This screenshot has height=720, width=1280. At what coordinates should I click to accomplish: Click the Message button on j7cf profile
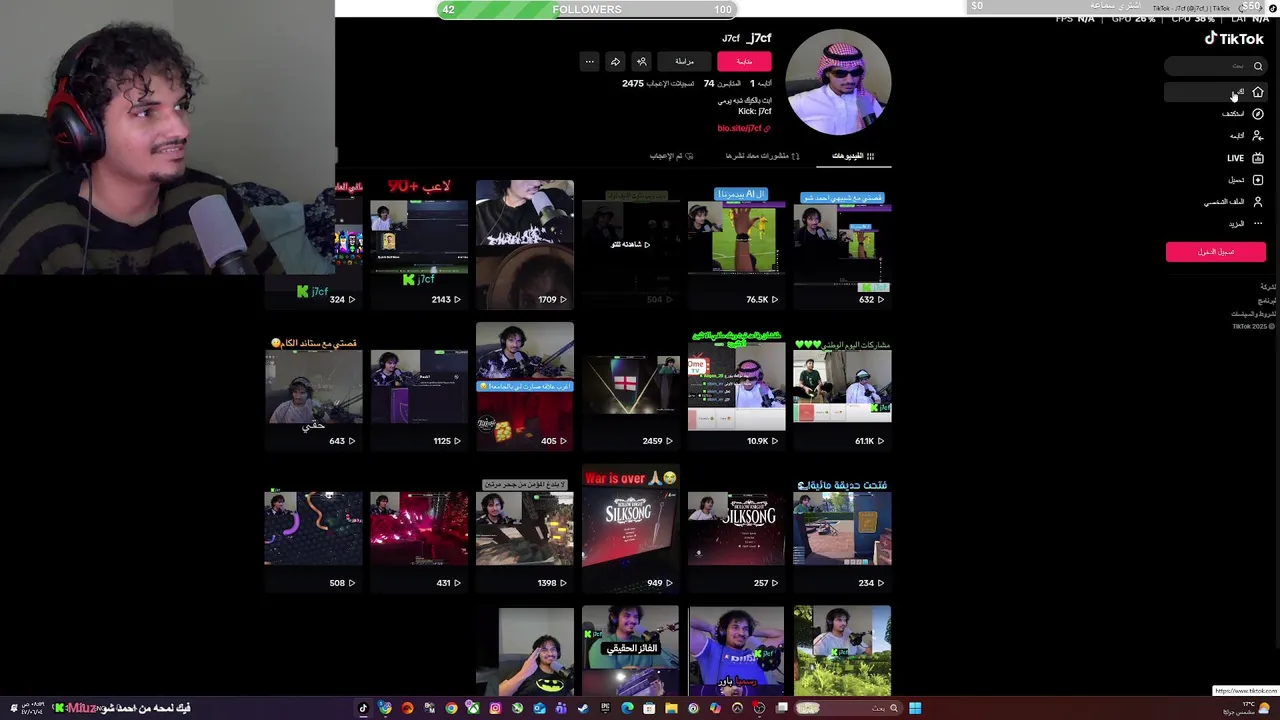click(684, 61)
